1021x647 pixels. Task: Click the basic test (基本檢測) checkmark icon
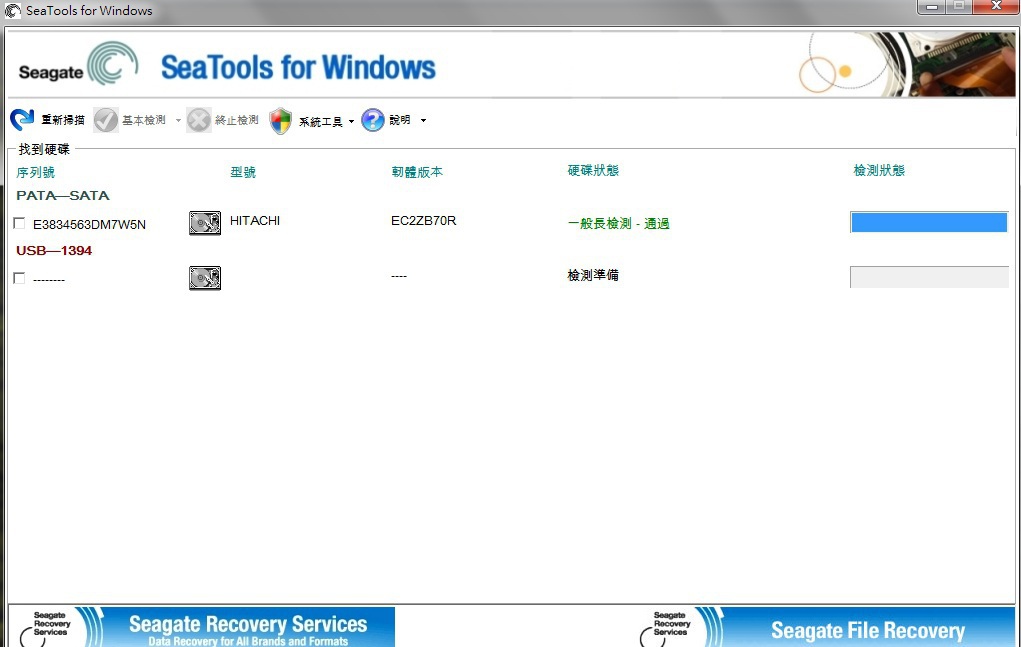[105, 120]
